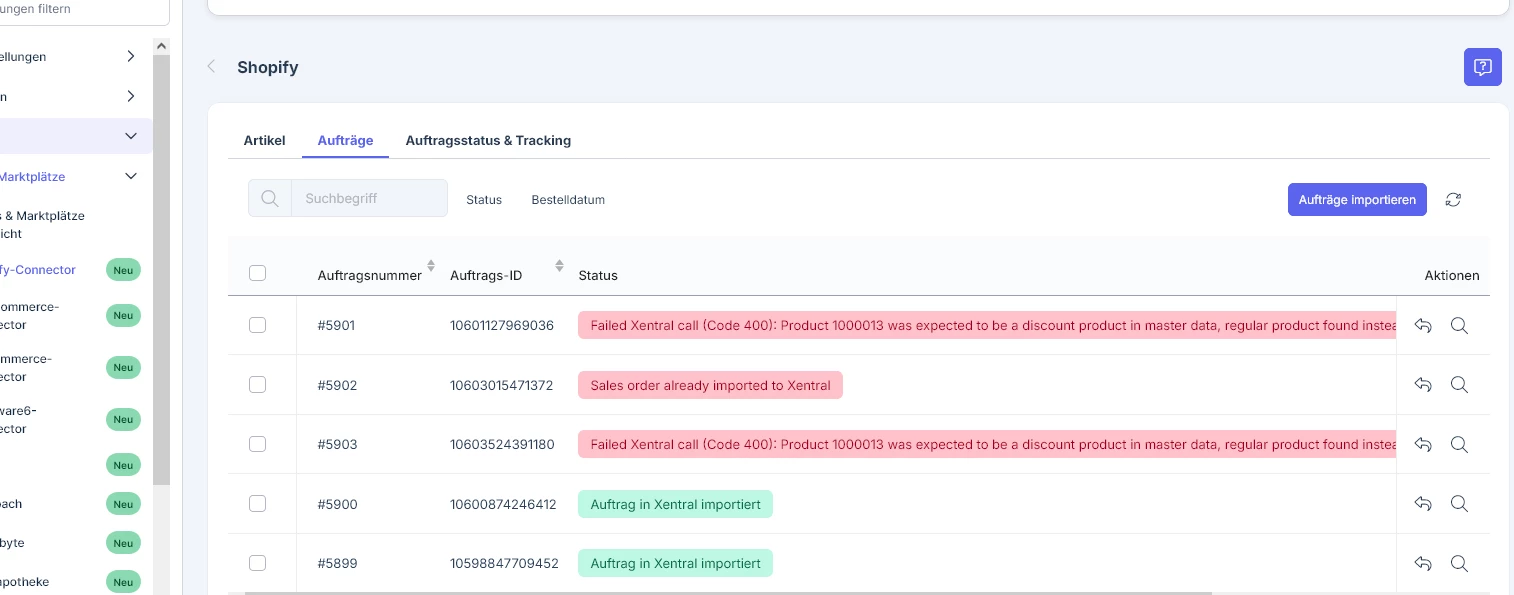View details of order #5900
Screen dimensions: 1514x595
[x=1459, y=504]
